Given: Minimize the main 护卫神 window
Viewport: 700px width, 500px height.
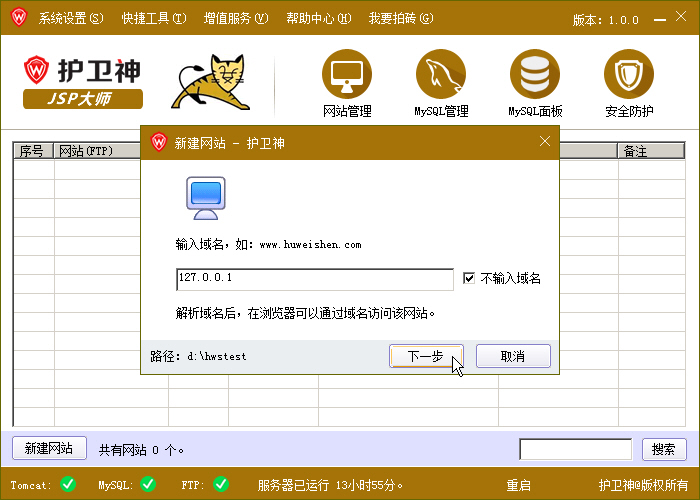Looking at the screenshot, I should (659, 20).
